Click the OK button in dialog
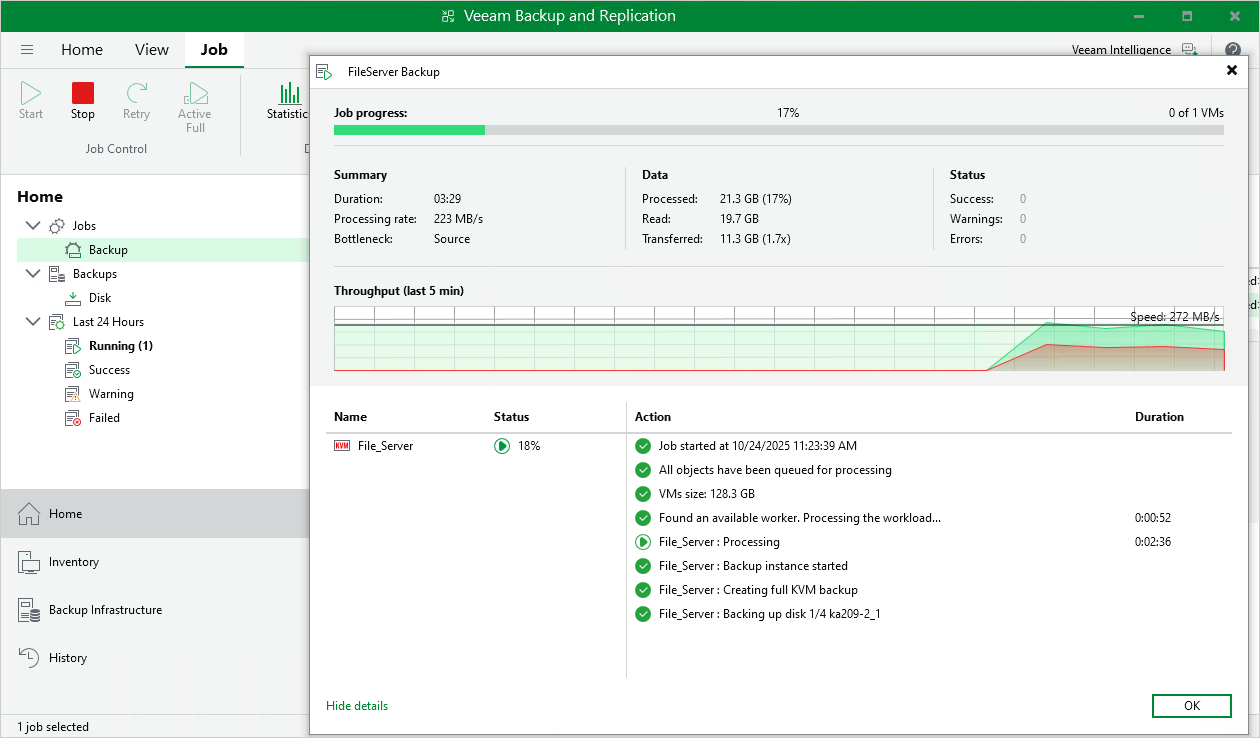The height and width of the screenshot is (738, 1260). coord(1191,706)
